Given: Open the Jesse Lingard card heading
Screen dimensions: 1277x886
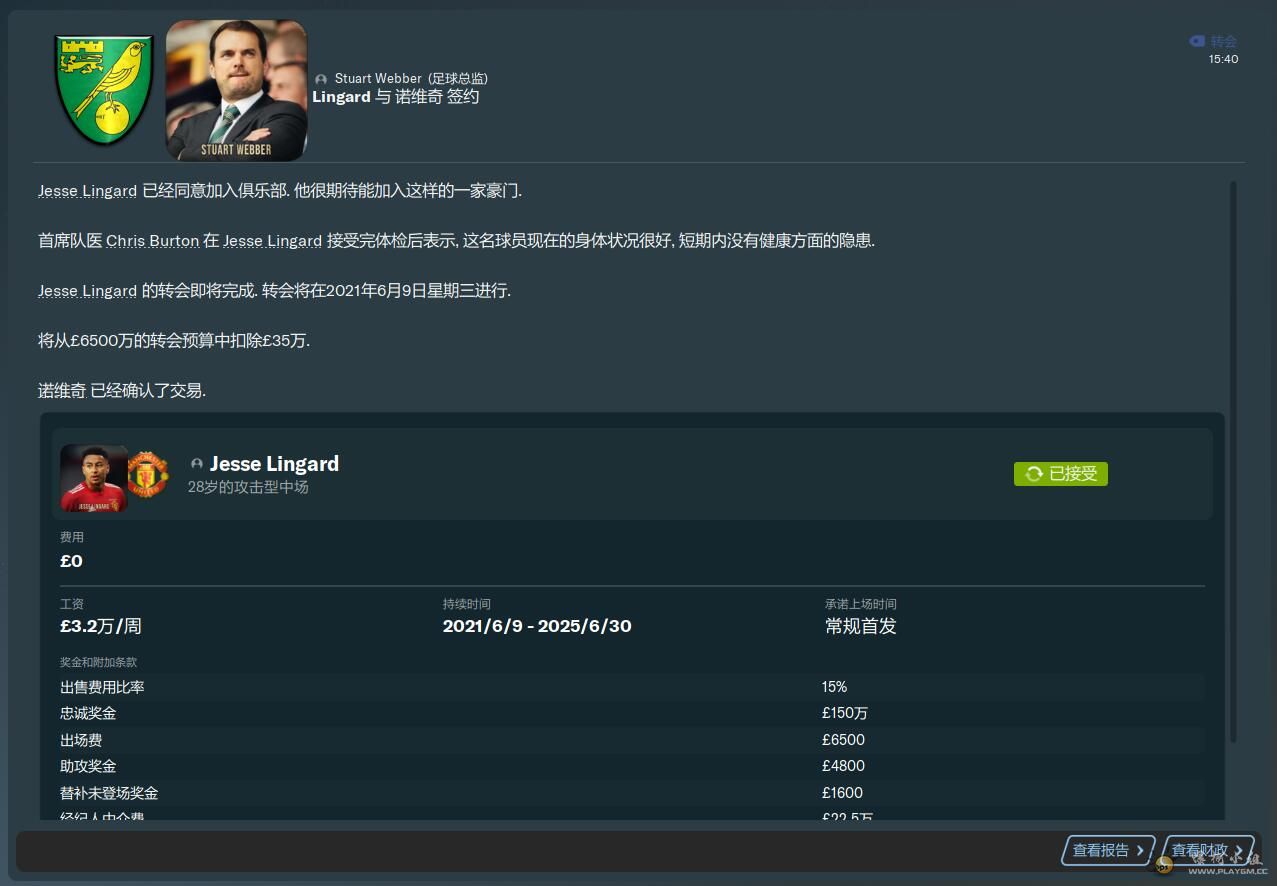Looking at the screenshot, I should coord(274,464).
